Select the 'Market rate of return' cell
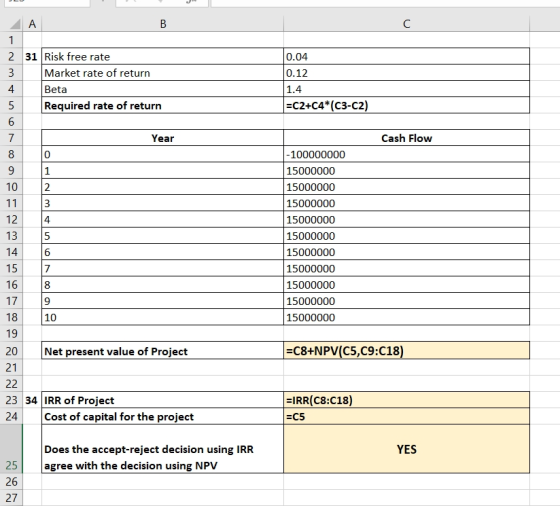The height and width of the screenshot is (506, 560). tap(163, 73)
